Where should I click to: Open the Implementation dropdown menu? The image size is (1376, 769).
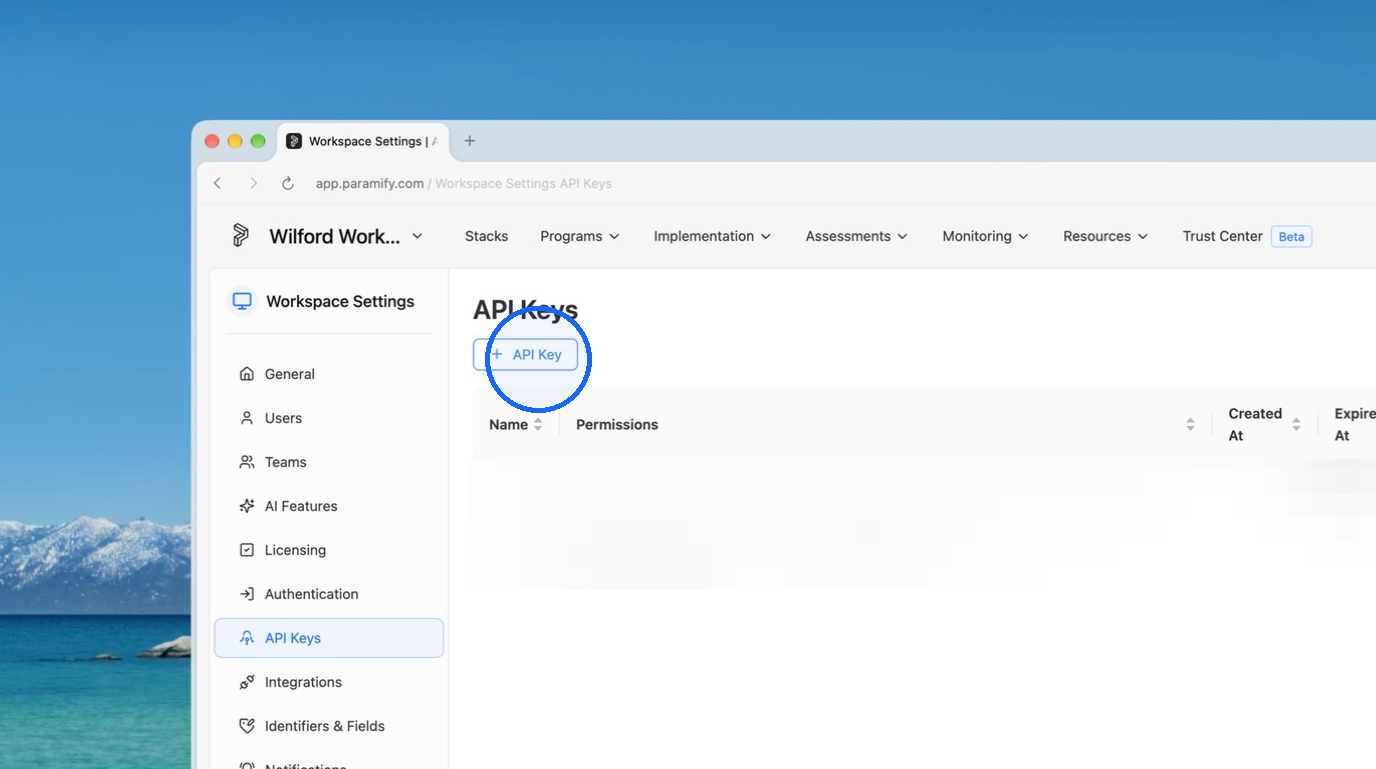(712, 236)
